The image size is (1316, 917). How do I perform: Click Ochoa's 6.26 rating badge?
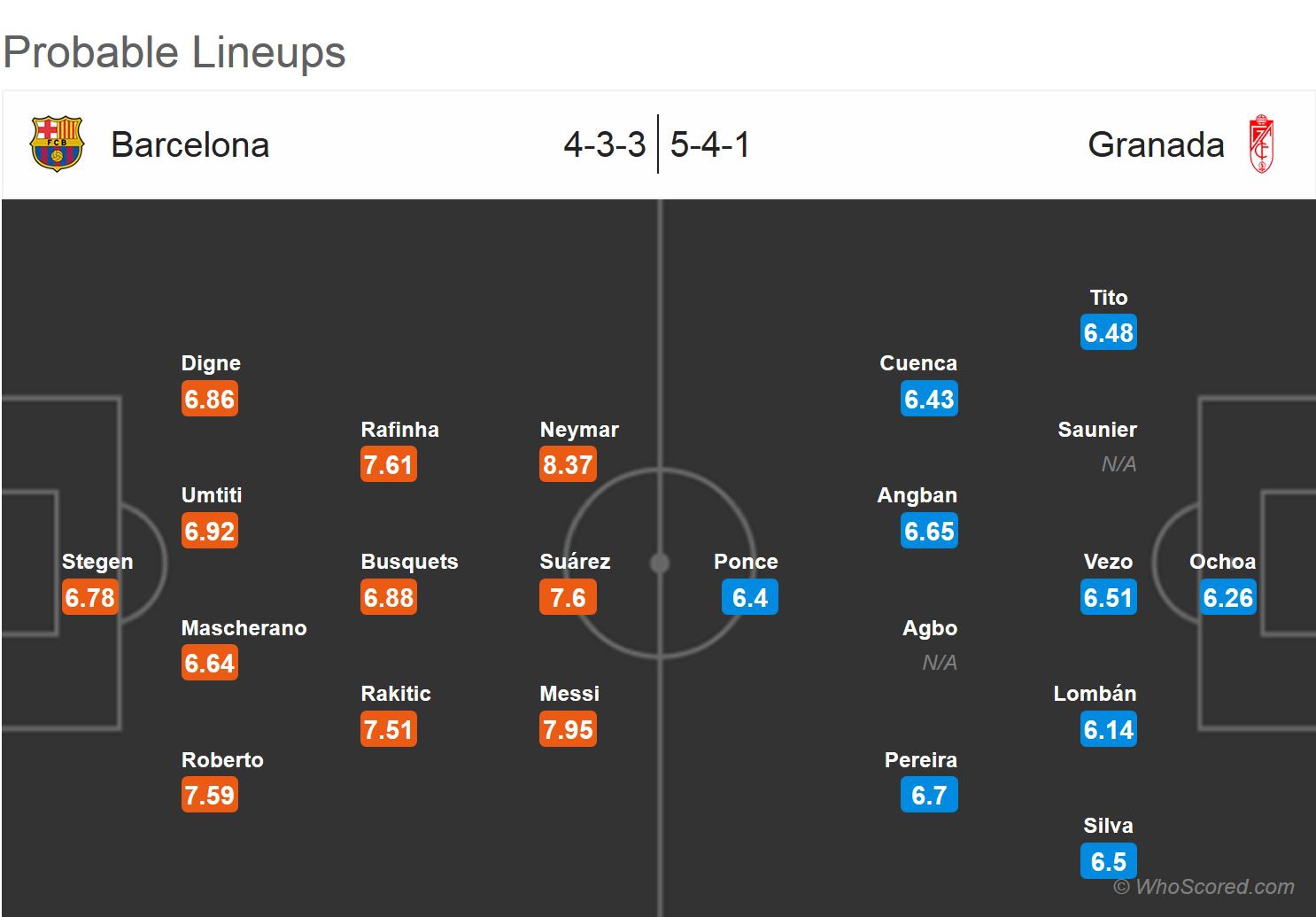tap(1228, 597)
